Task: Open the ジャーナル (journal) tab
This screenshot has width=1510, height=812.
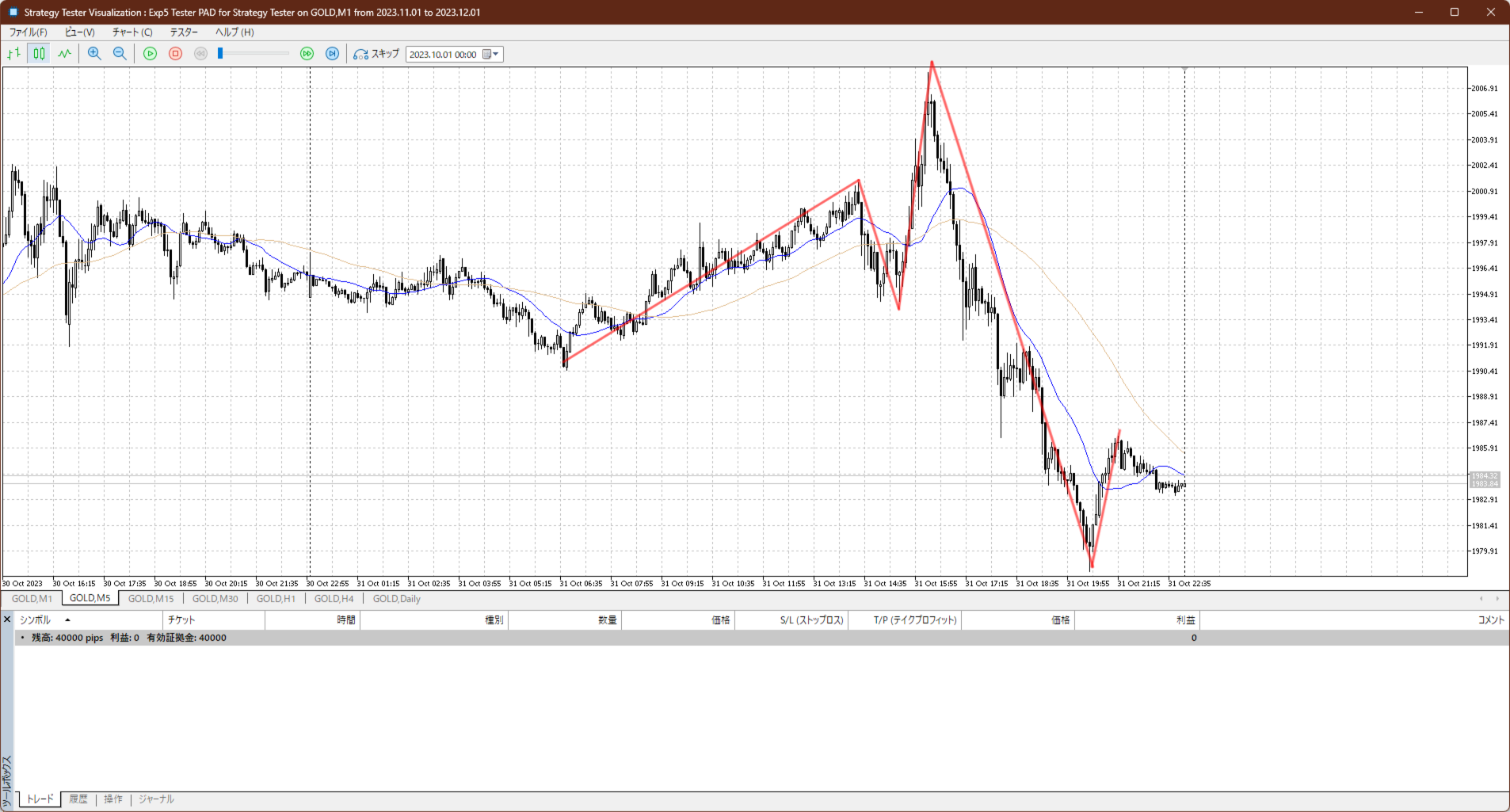Action: tap(156, 799)
